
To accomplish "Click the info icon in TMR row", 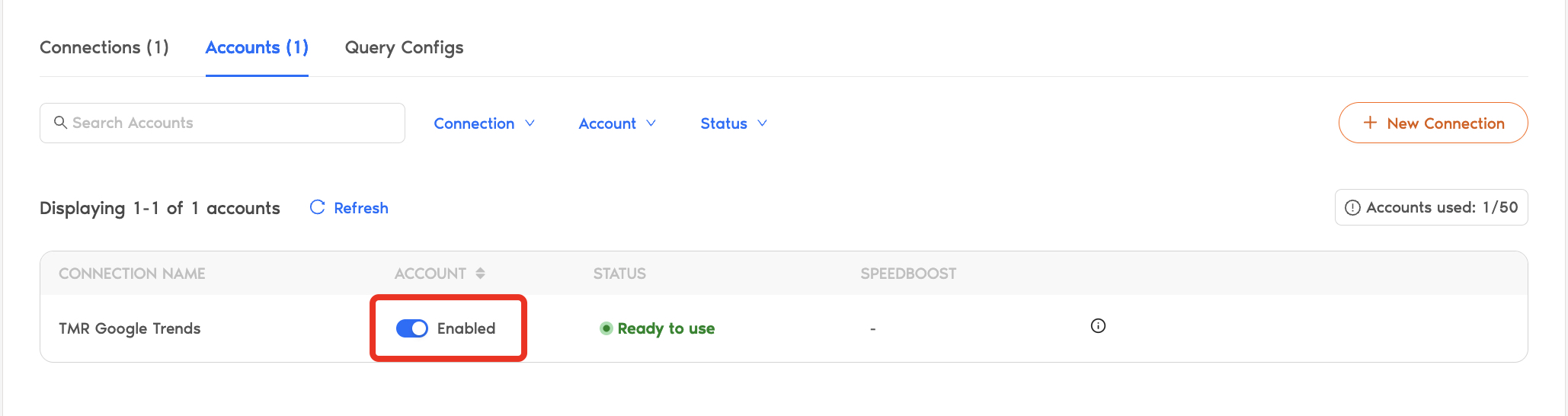I will [1098, 326].
